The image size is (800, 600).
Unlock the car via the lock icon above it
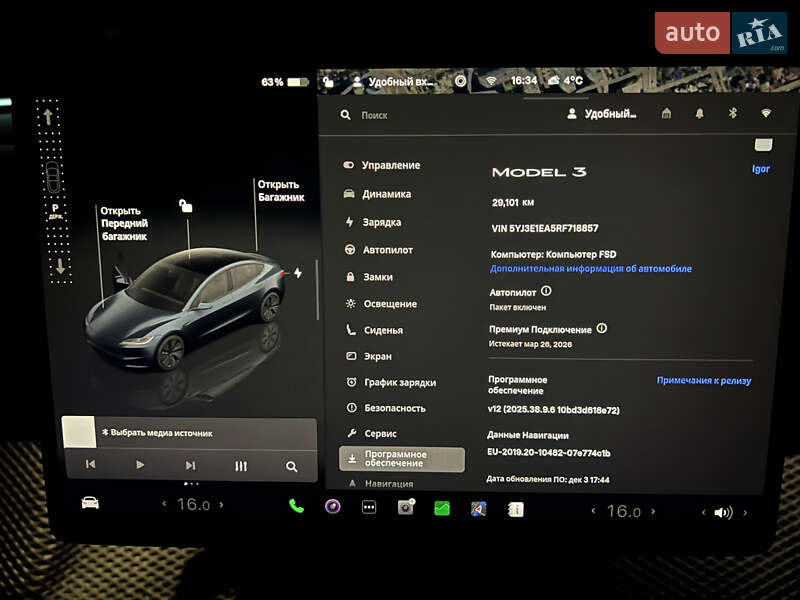coord(187,206)
